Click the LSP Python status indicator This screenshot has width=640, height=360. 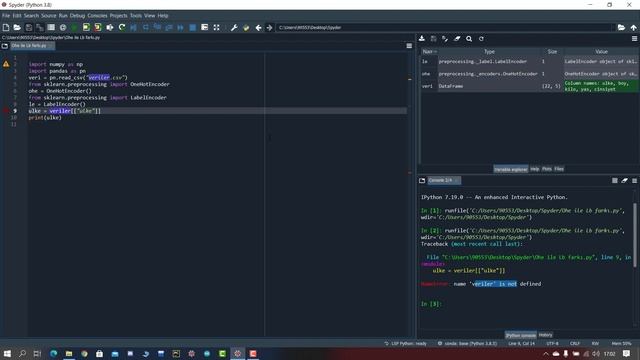click(x=405, y=343)
